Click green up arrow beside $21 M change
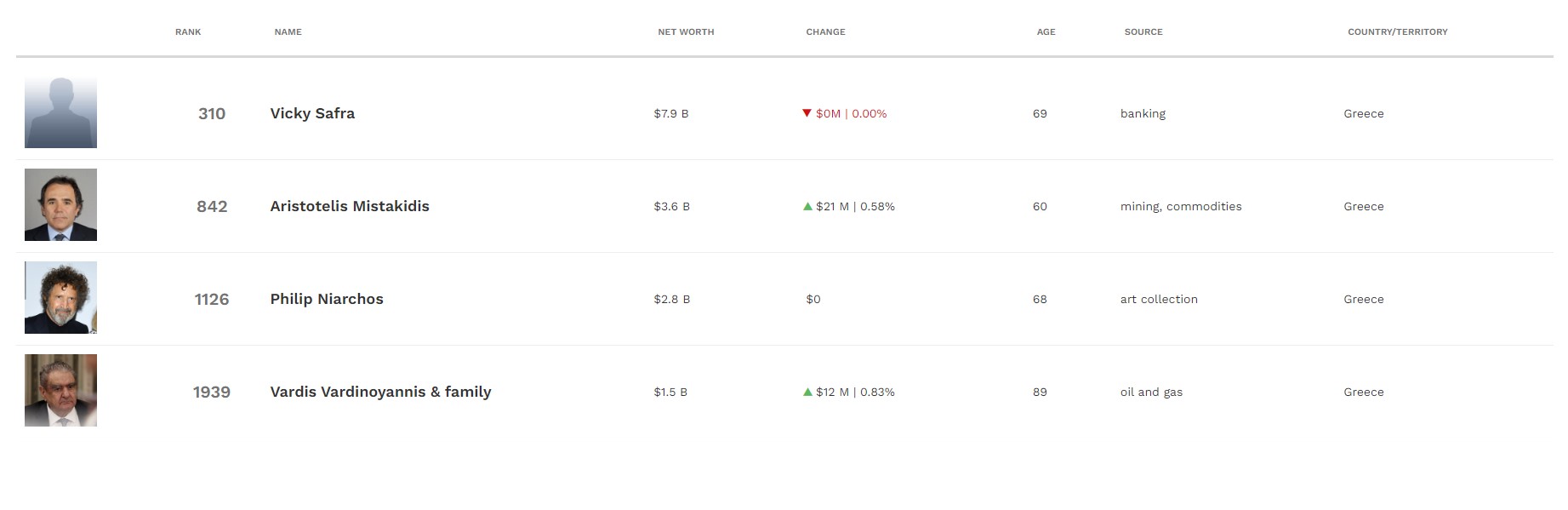 coord(807,206)
